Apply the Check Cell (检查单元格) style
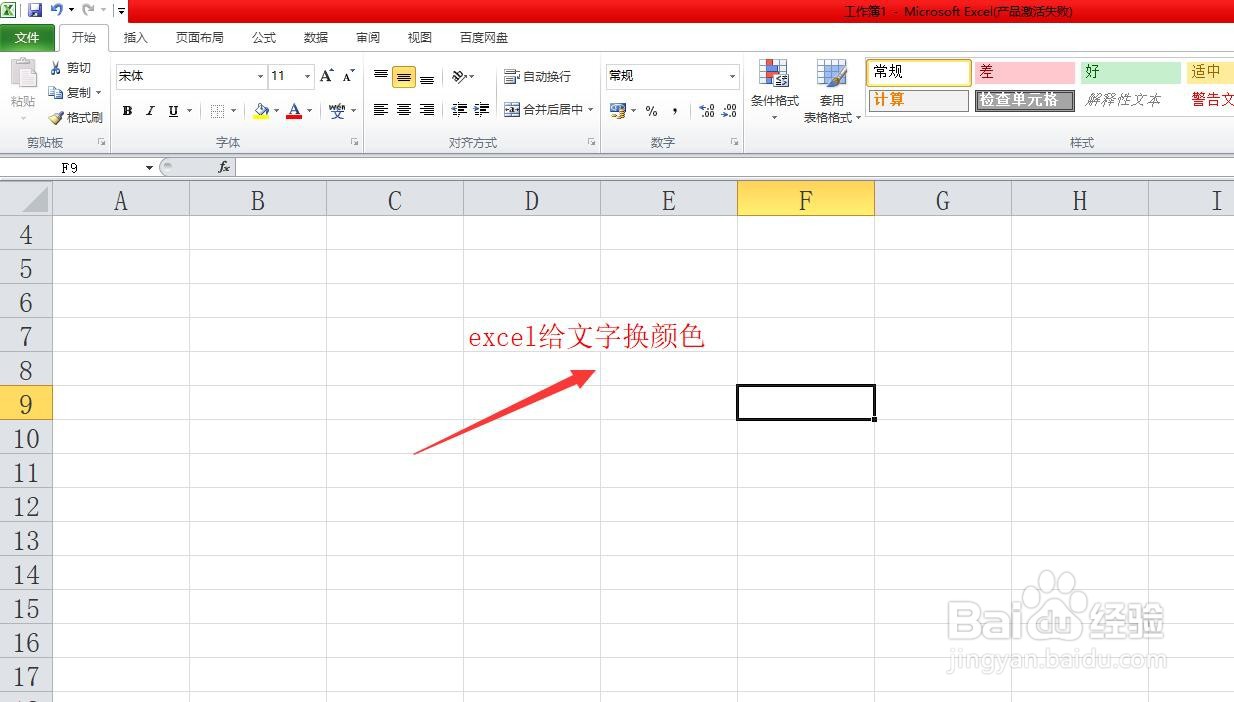Screen dimensions: 1234x702 click(x=1025, y=100)
